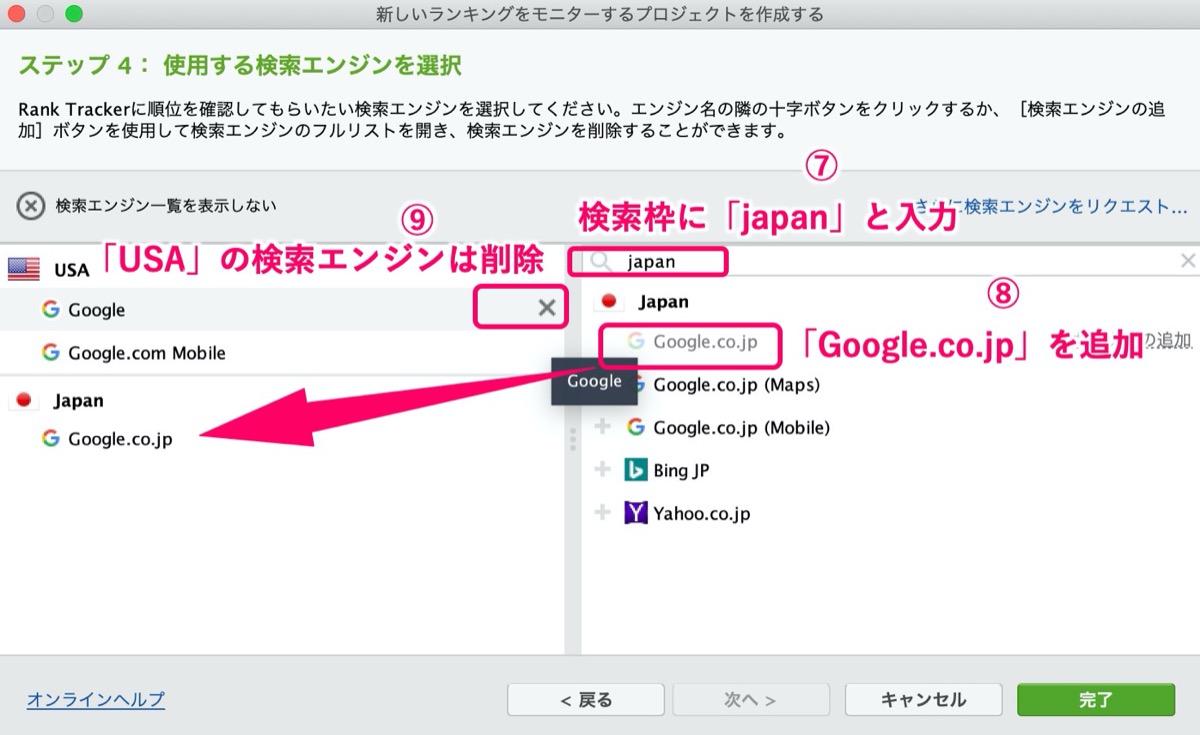Click the Yahoo logo icon

tap(635, 513)
